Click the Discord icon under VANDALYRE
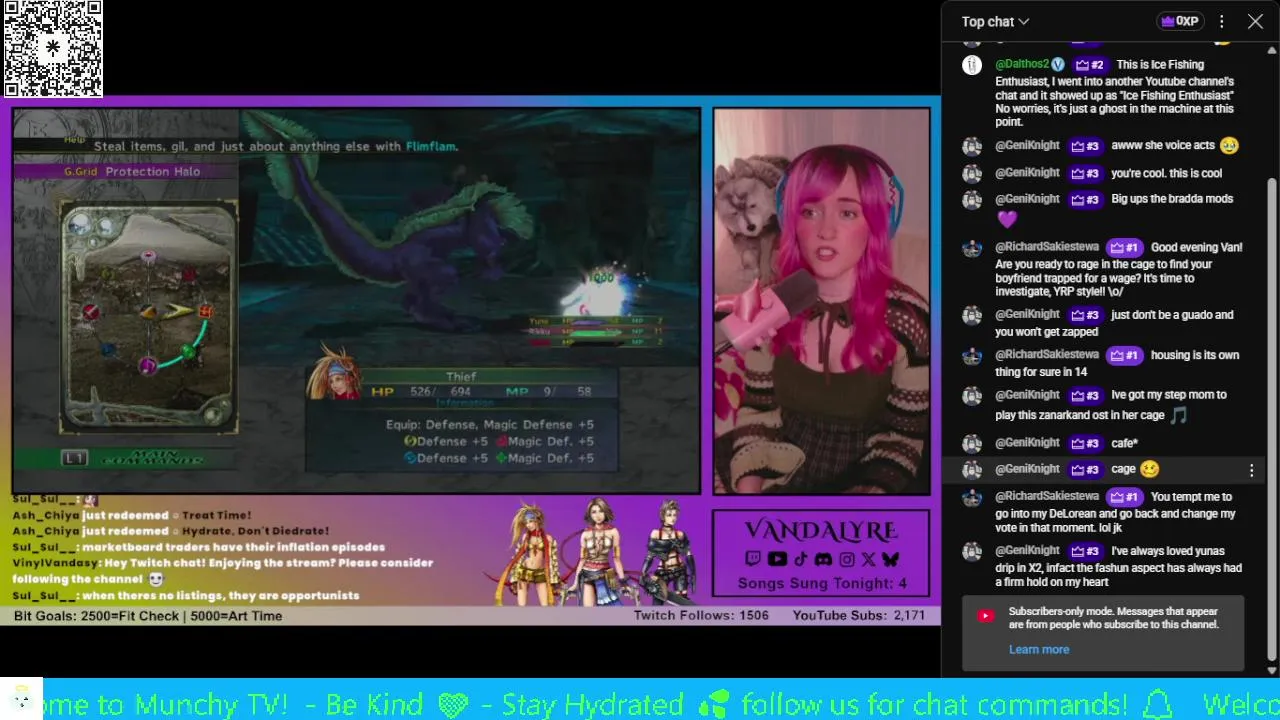 pos(823,560)
